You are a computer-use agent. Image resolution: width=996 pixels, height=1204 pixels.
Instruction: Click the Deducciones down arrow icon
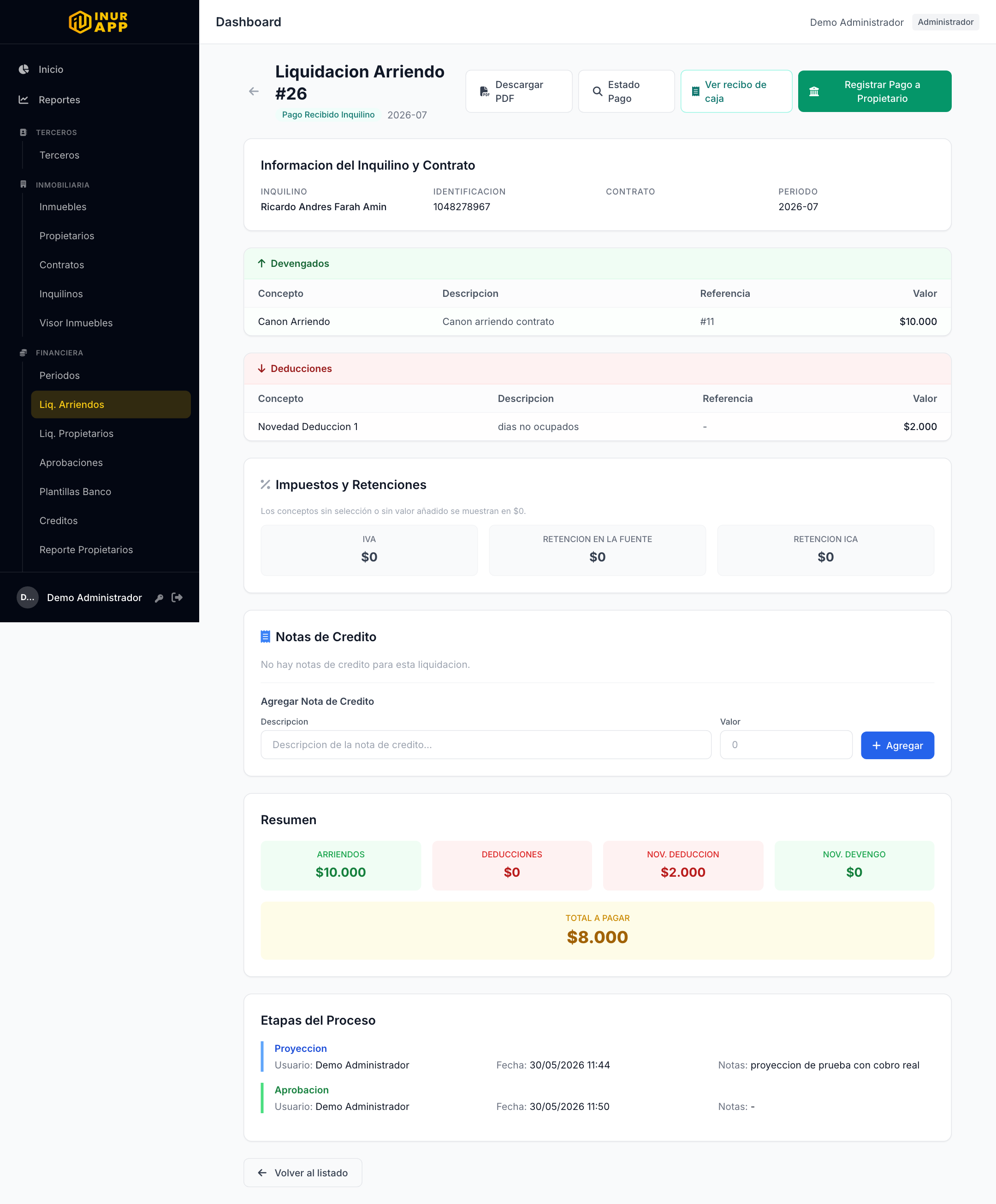point(261,369)
